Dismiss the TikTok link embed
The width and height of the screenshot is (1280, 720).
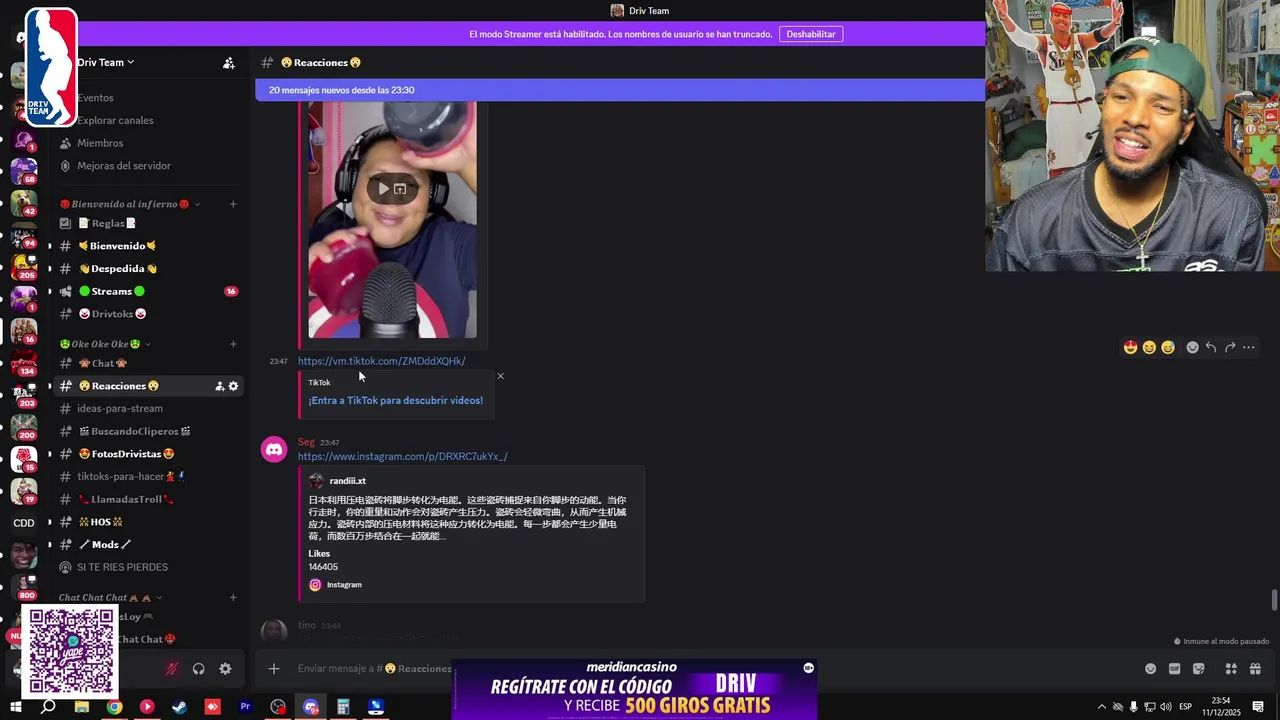click(x=500, y=376)
